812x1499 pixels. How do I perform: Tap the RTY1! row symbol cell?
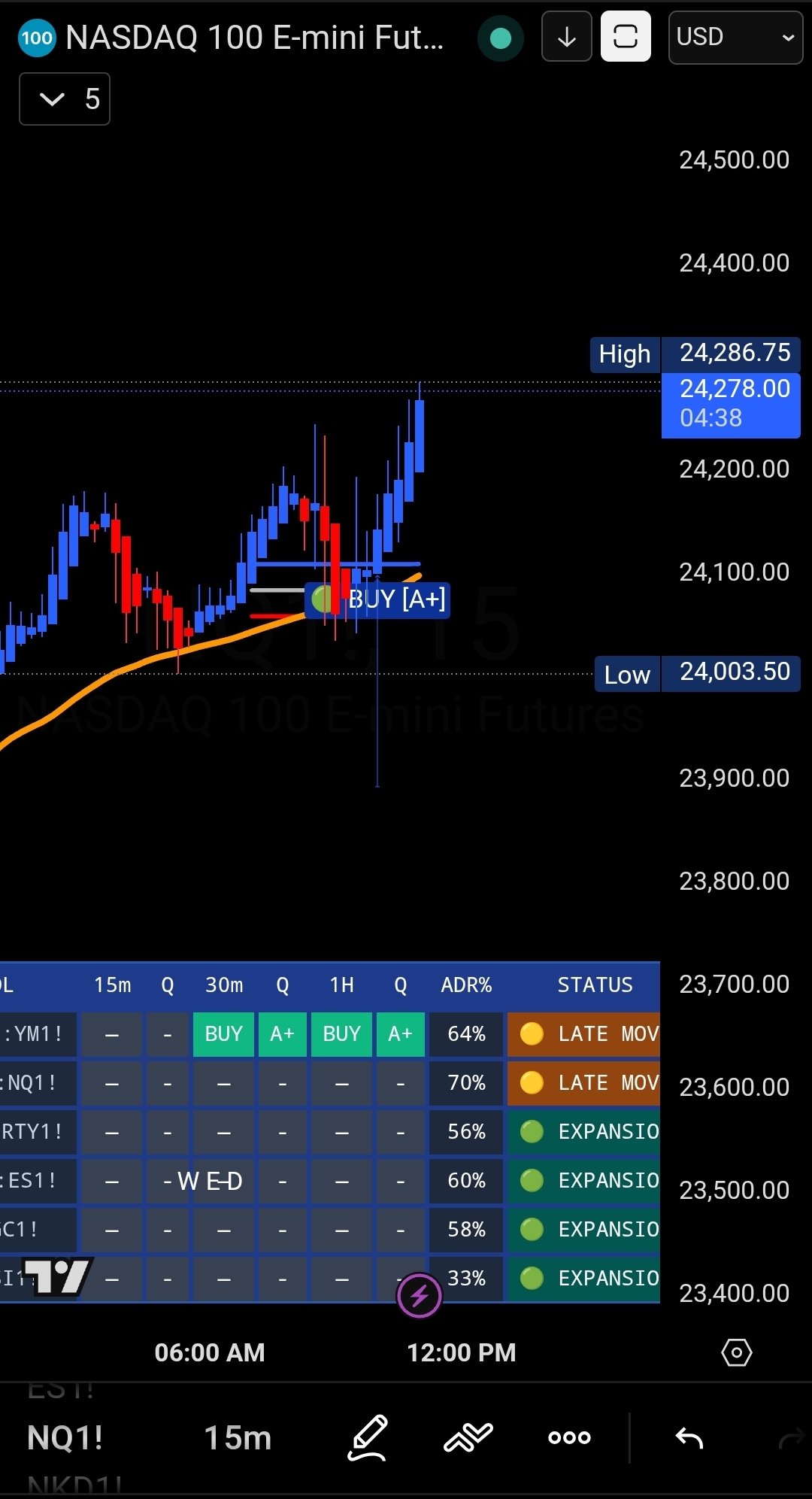(x=38, y=1132)
